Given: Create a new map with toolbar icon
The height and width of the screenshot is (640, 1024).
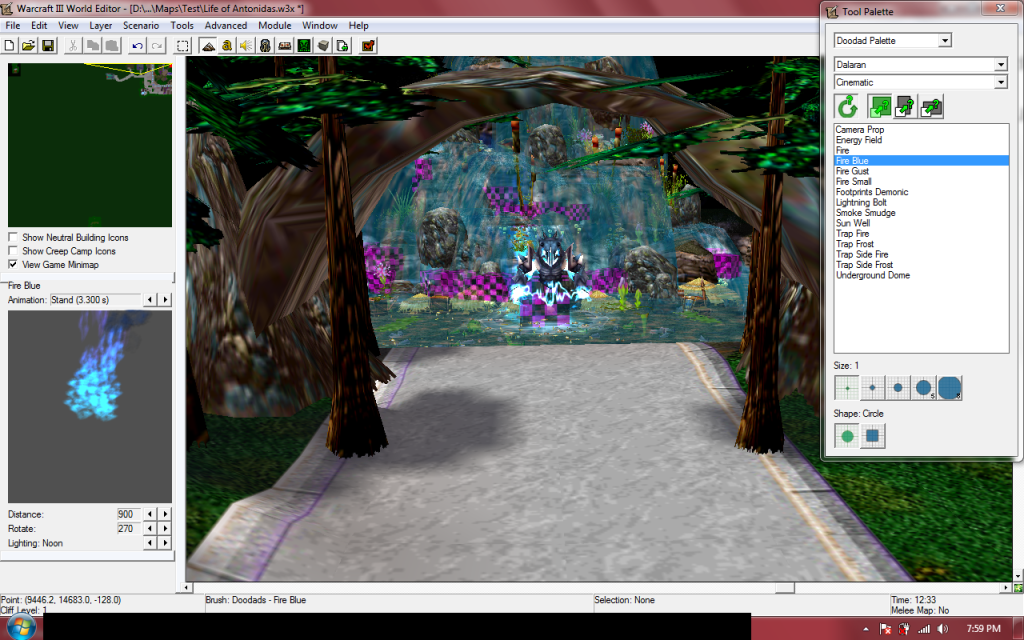Looking at the screenshot, I should 9,46.
